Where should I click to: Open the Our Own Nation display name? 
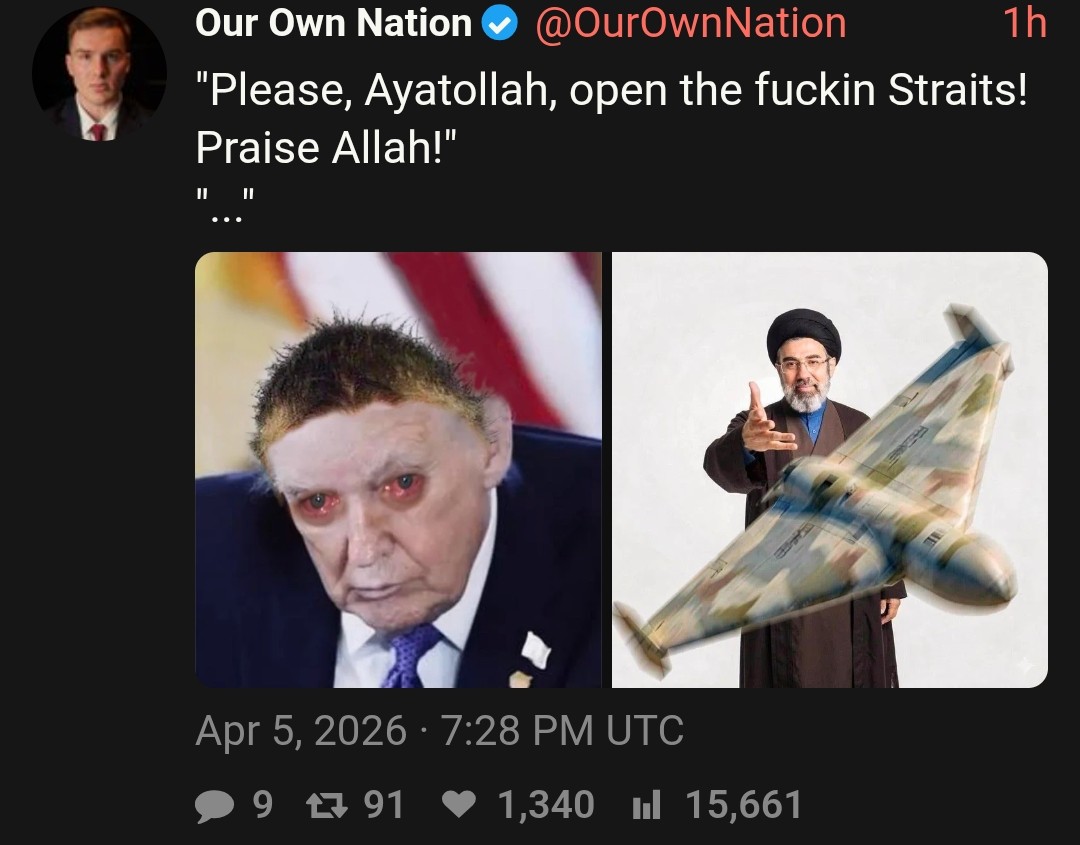point(333,24)
